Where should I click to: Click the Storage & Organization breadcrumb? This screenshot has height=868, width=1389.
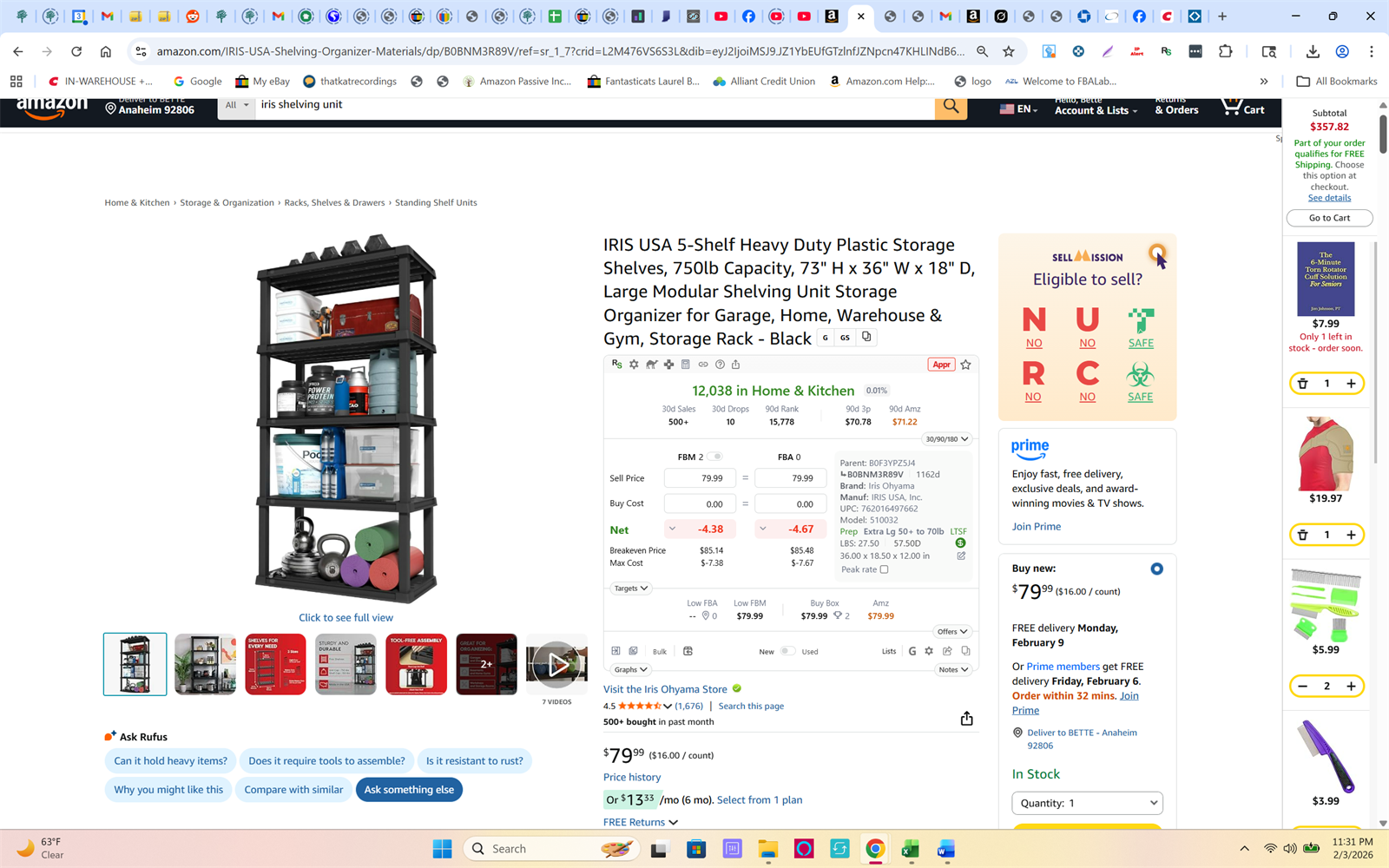tap(227, 203)
